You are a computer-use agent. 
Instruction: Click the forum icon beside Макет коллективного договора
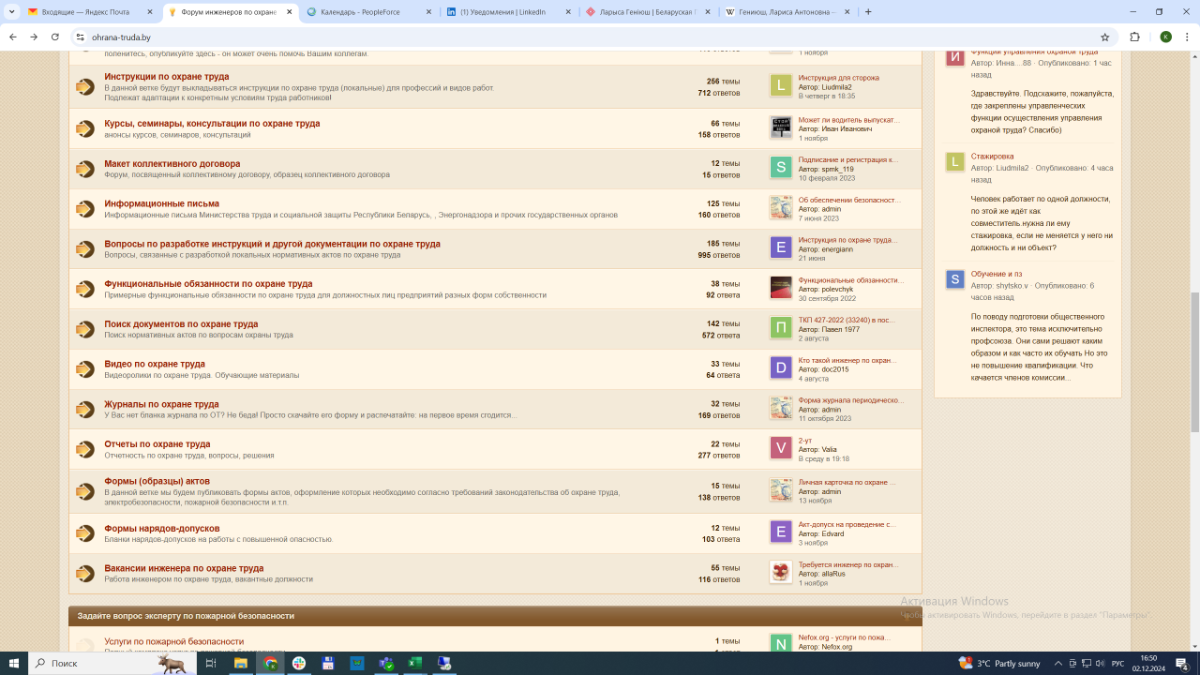pyautogui.click(x=85, y=168)
